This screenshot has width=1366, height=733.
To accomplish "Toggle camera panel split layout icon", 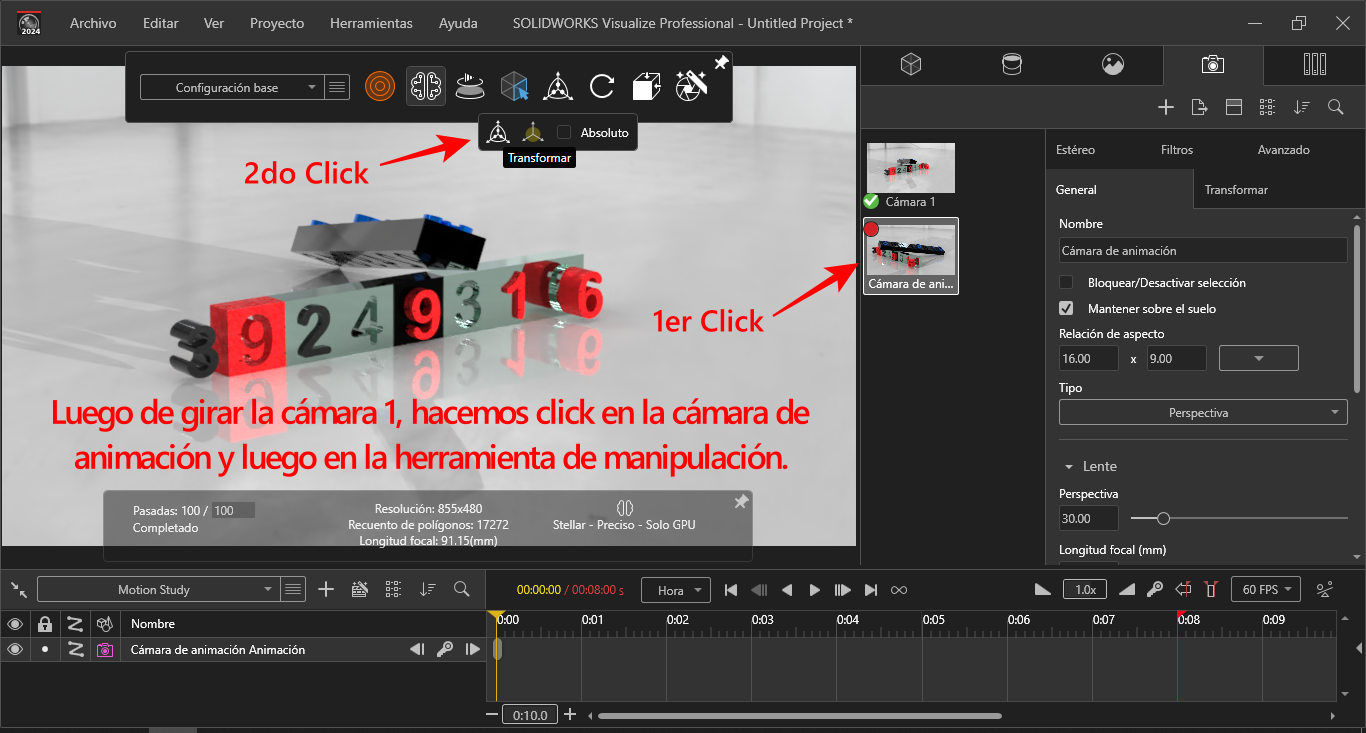I will (x=1233, y=107).
